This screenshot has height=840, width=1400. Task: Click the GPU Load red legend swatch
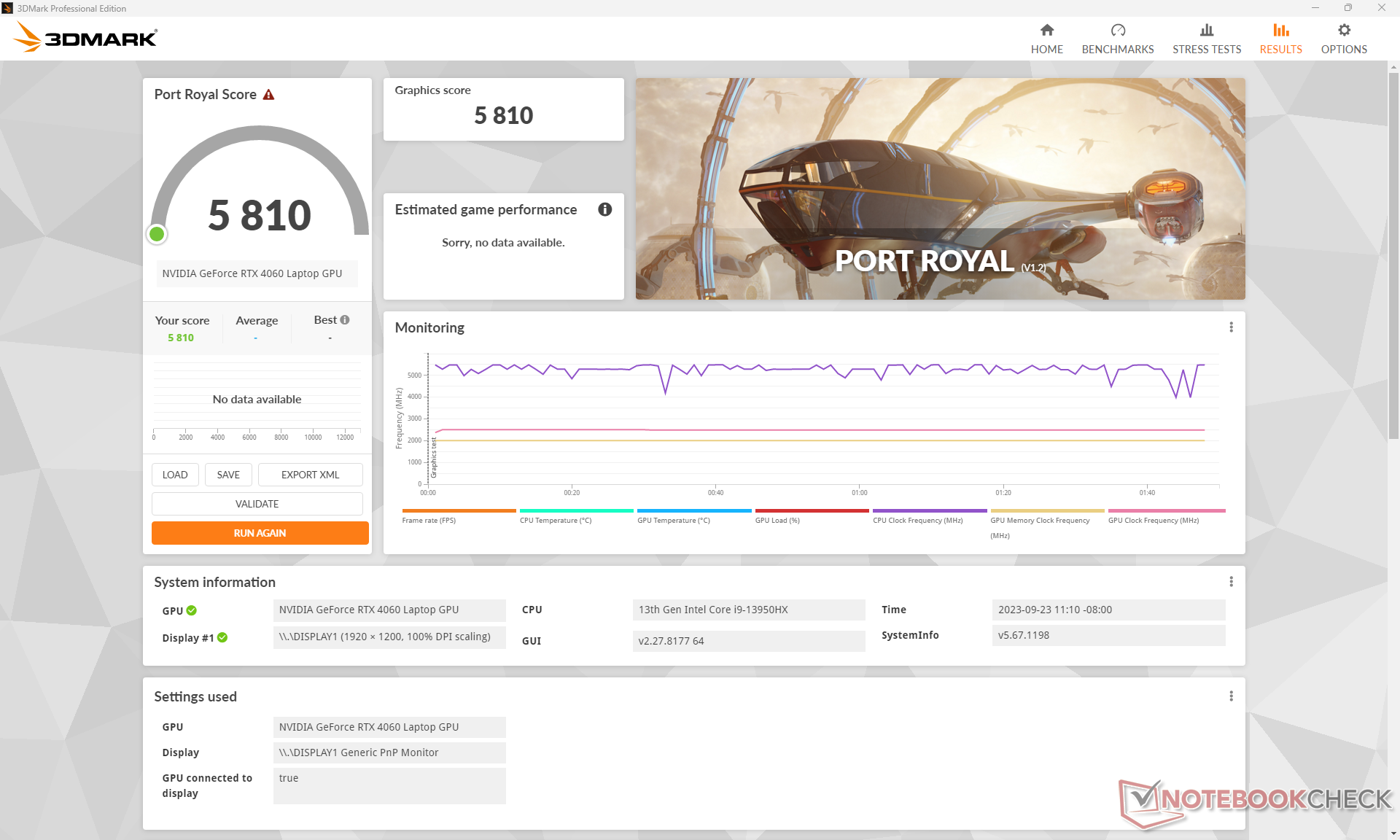point(811,510)
